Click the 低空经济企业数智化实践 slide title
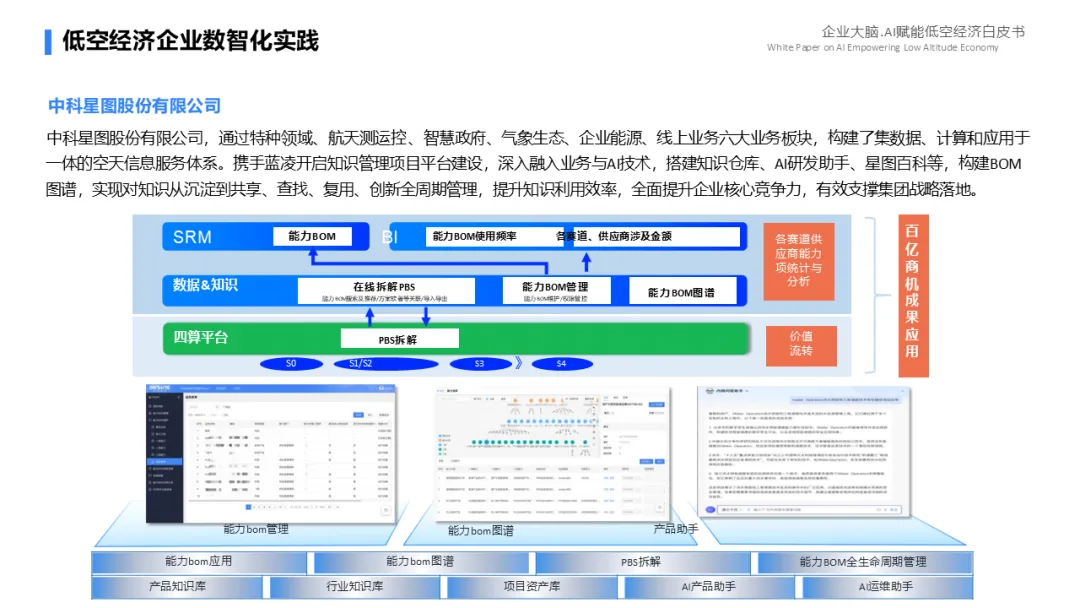 pyautogui.click(x=190, y=41)
